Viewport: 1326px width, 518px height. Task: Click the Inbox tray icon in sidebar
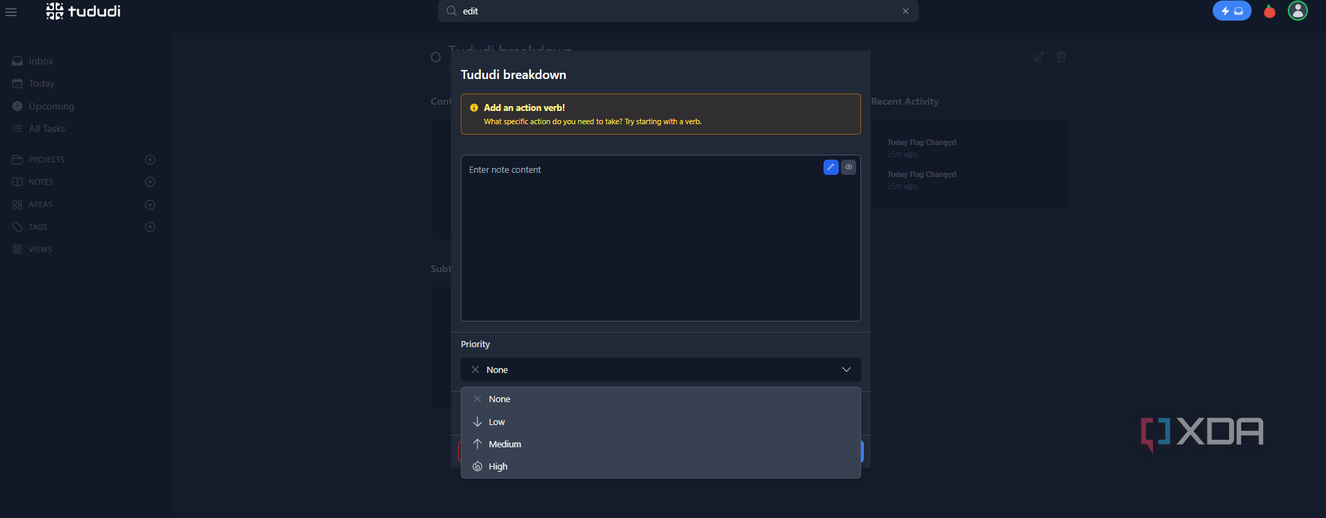(17, 61)
